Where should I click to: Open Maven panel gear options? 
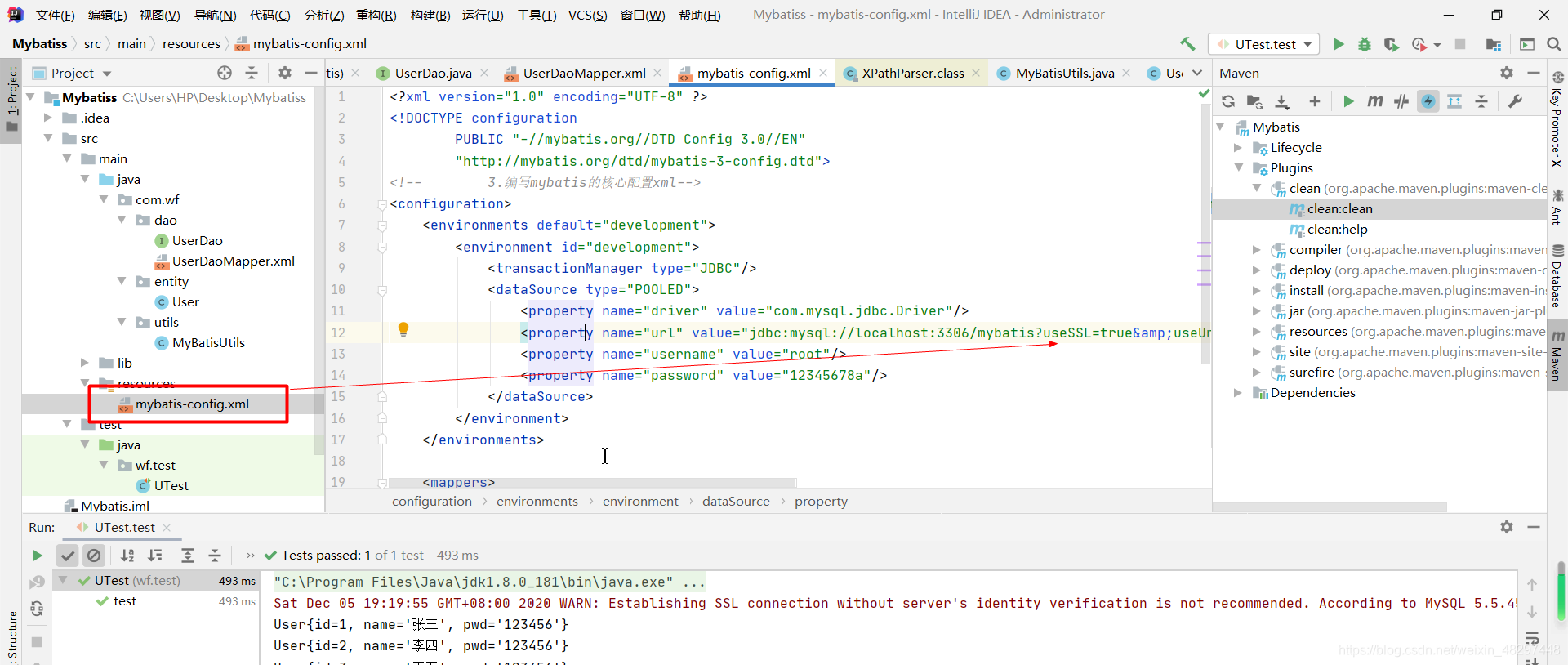pos(1507,73)
